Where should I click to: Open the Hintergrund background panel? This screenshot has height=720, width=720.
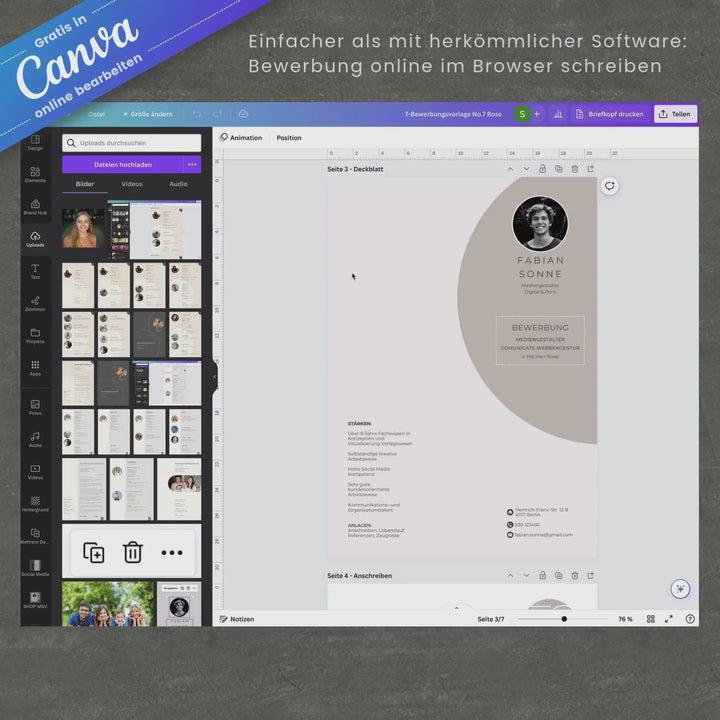(x=35, y=503)
